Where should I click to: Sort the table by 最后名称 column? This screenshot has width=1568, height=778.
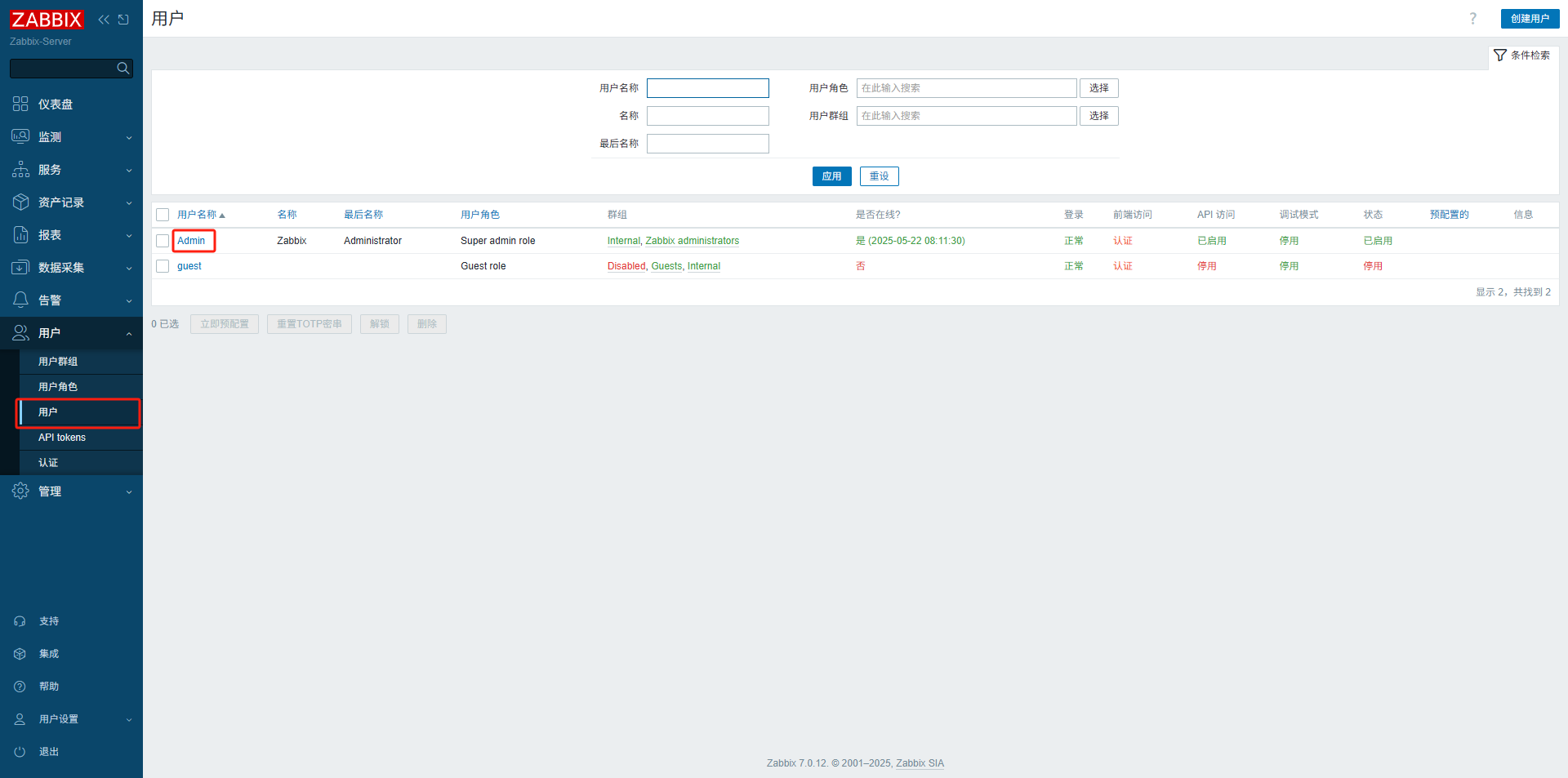click(363, 215)
